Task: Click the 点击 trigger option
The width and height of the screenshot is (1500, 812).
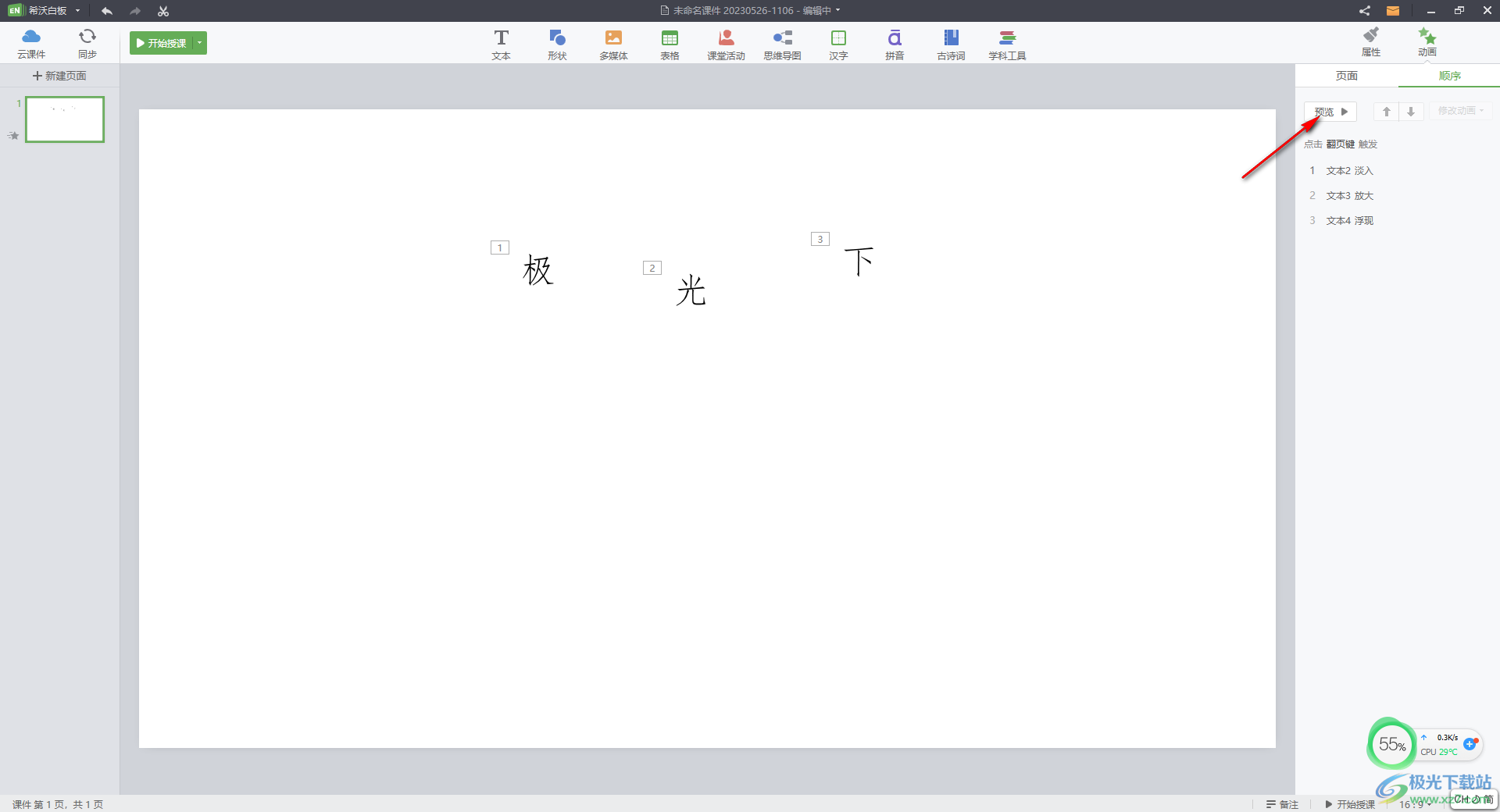Action: coord(1313,144)
